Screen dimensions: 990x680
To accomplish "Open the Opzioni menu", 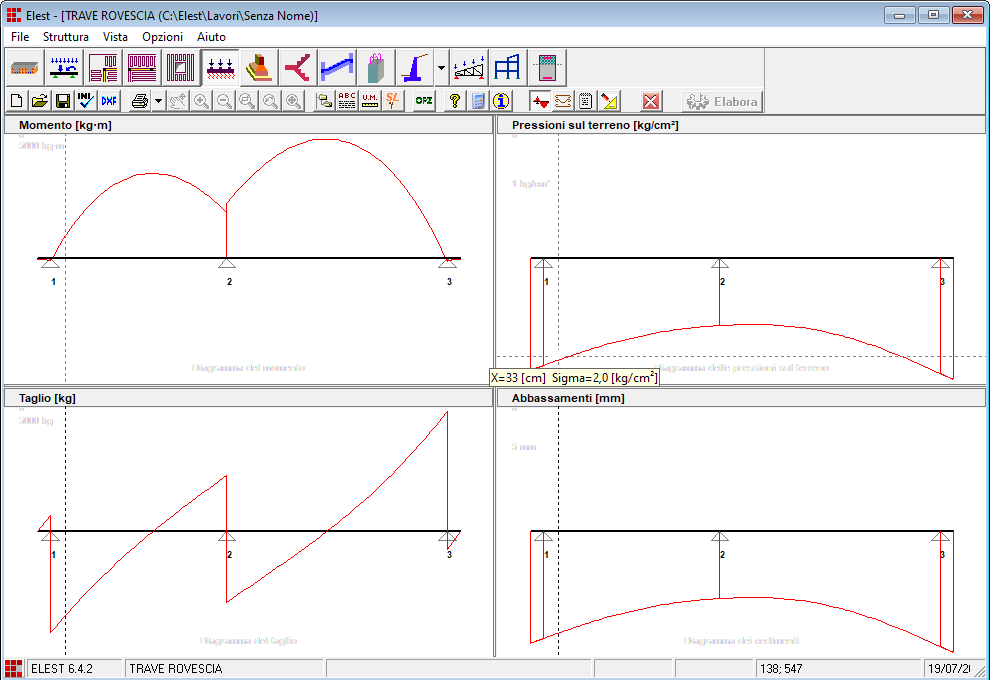I will point(162,37).
